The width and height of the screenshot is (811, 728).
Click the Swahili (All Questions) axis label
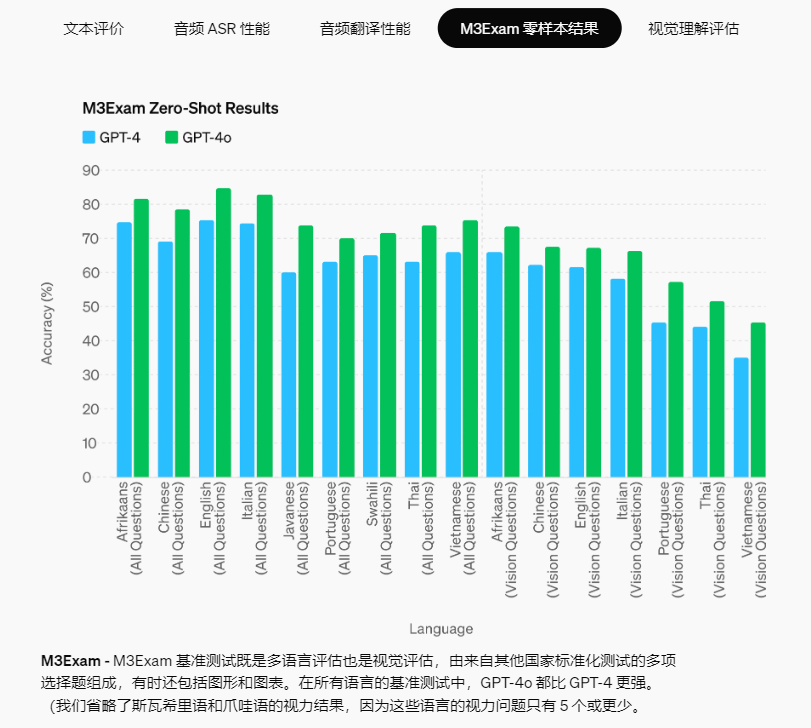point(379,527)
